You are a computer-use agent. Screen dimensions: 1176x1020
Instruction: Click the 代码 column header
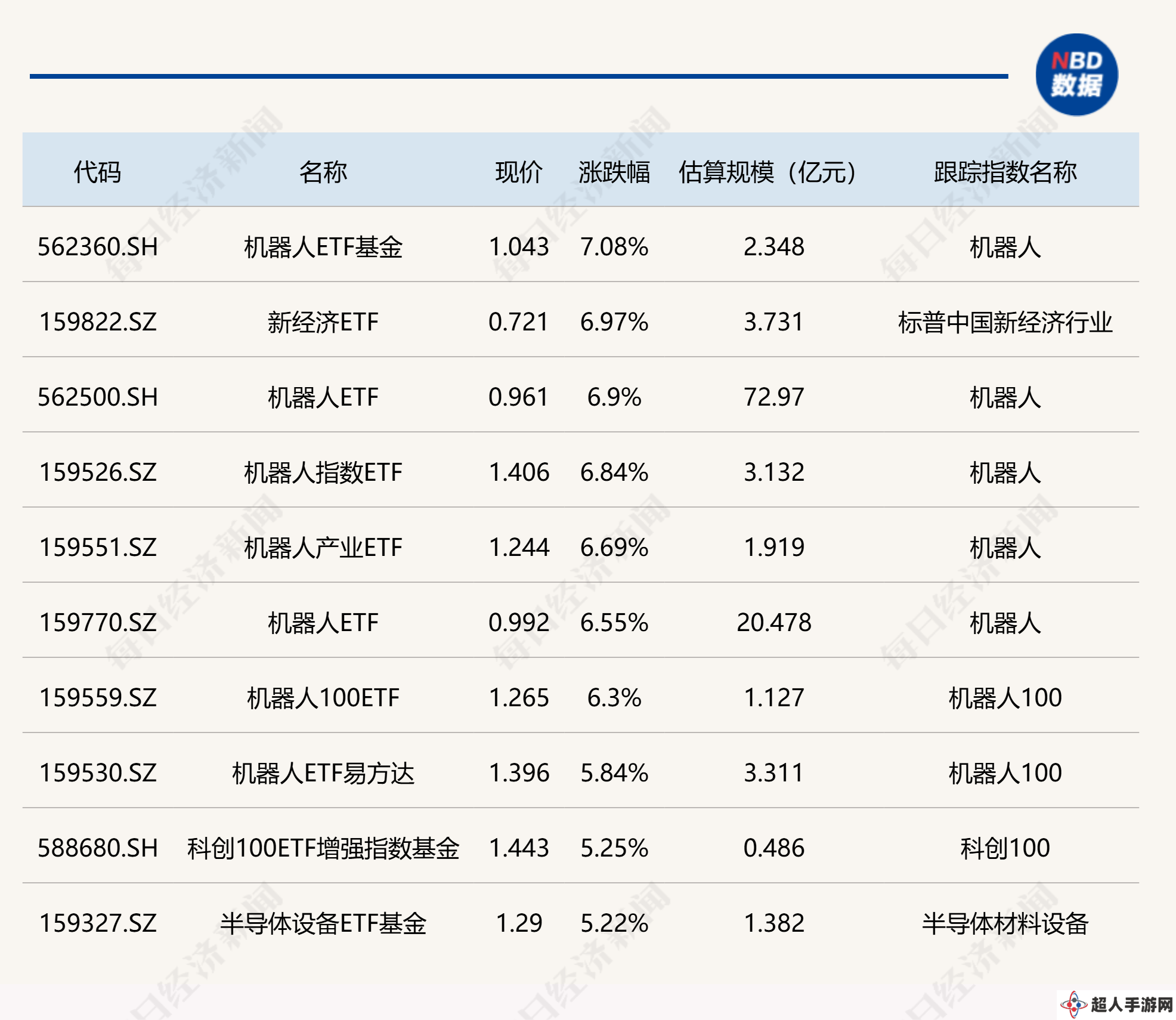[97, 172]
